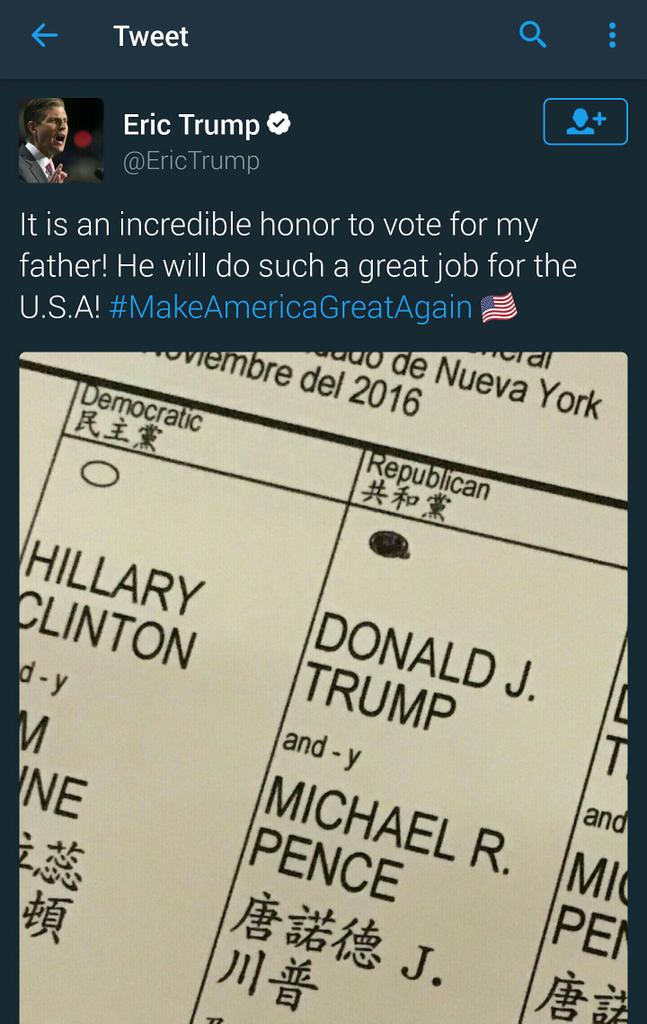Open profile via the Eric Trump name

coord(191,124)
